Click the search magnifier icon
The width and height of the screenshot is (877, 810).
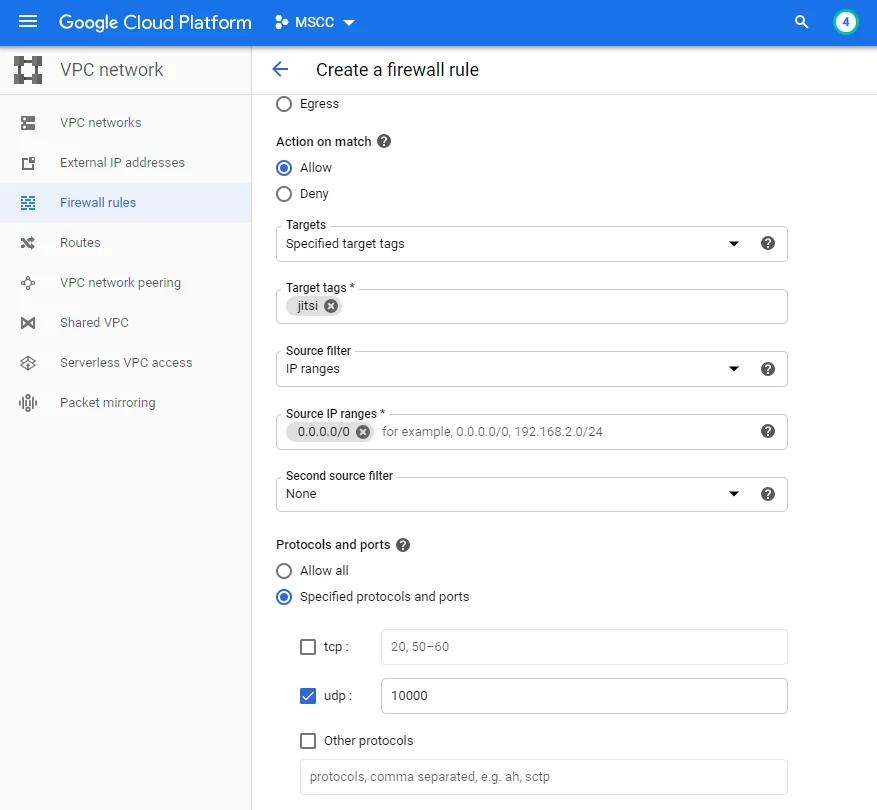[x=801, y=22]
